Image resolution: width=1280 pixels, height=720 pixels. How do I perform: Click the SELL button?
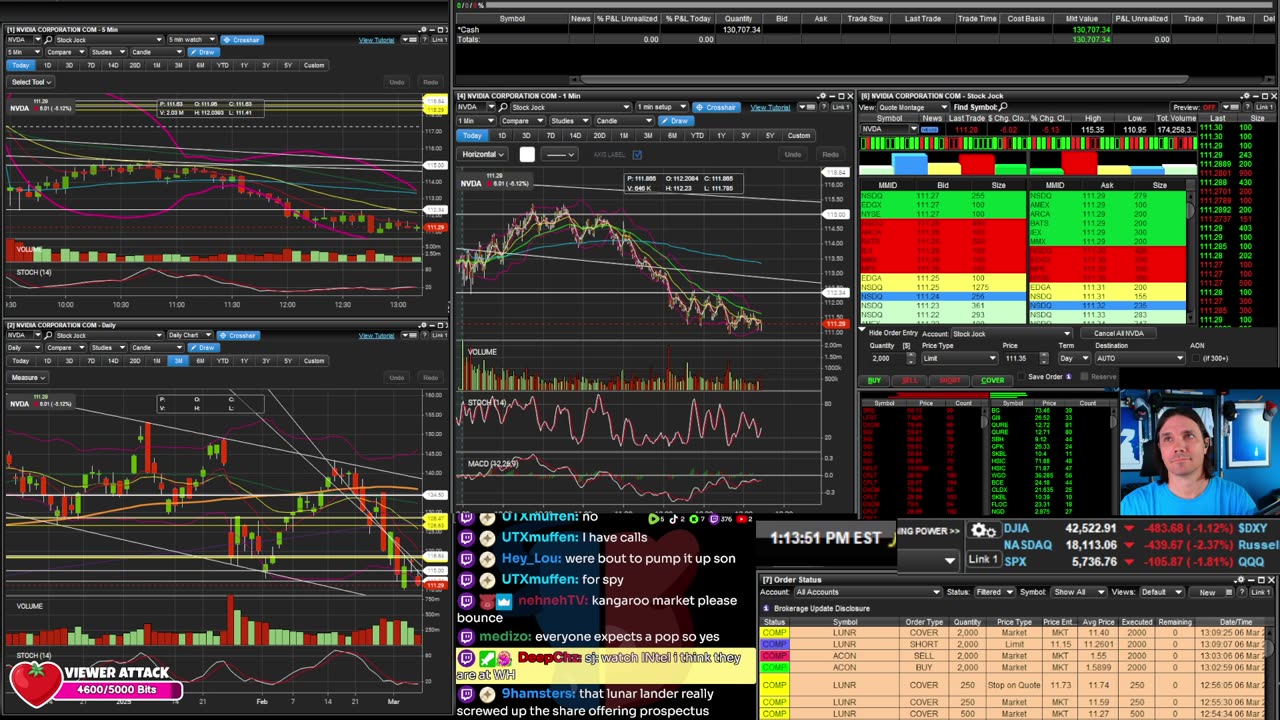910,380
